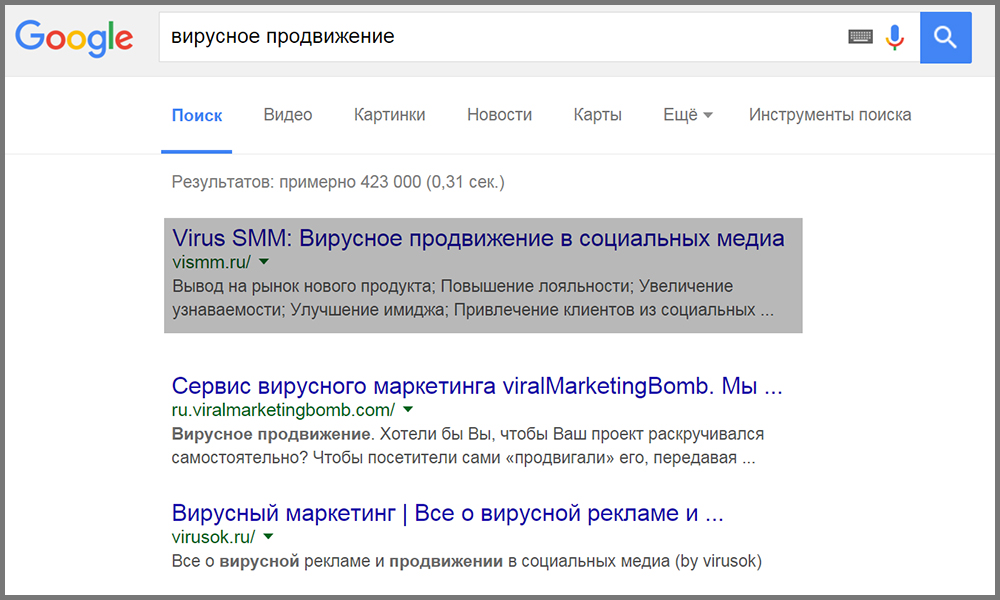This screenshot has width=1000, height=600.
Task: Expand the dropdown arrow next to vismm.ru/
Action: tap(264, 261)
